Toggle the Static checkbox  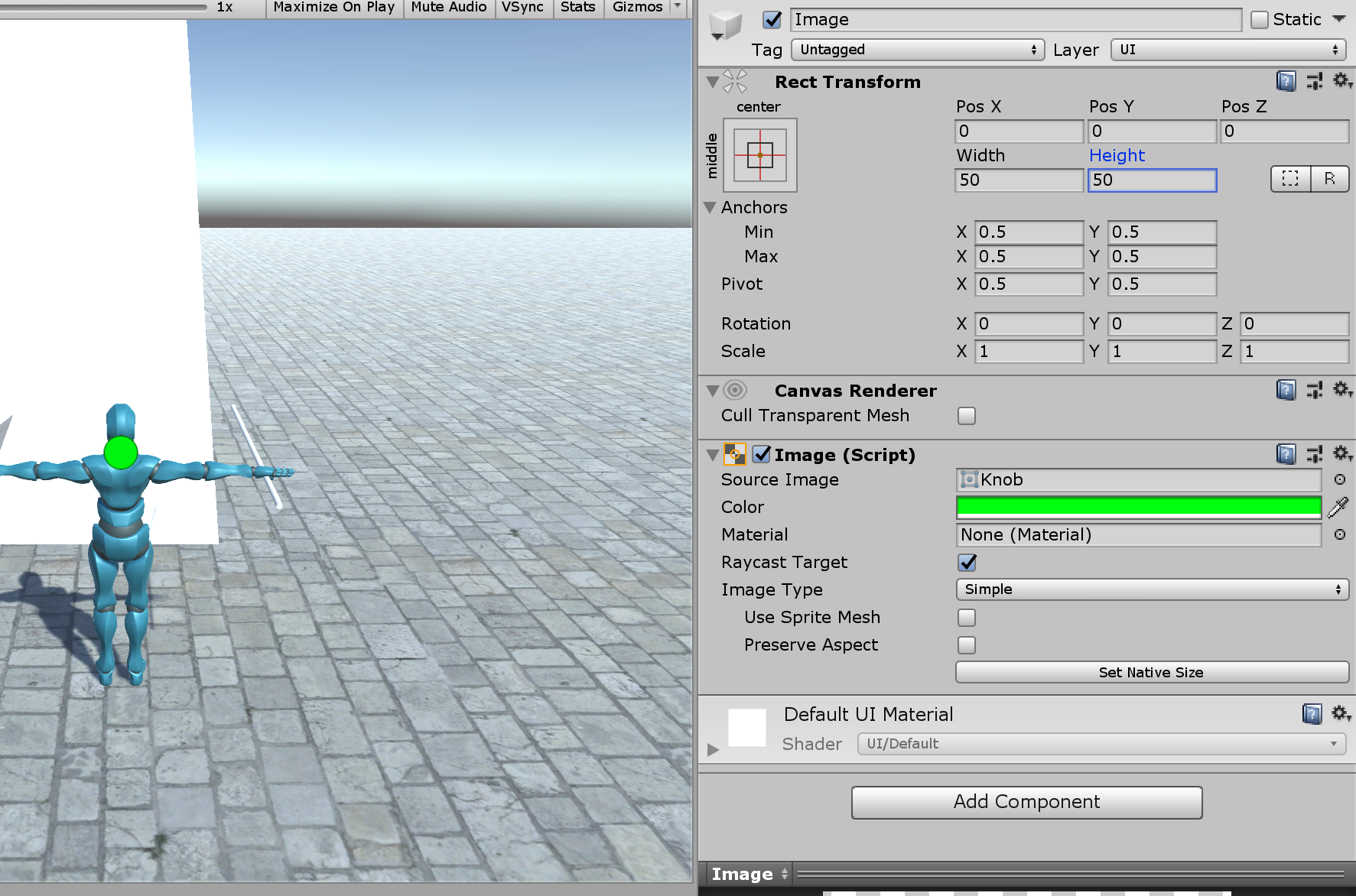[x=1259, y=20]
